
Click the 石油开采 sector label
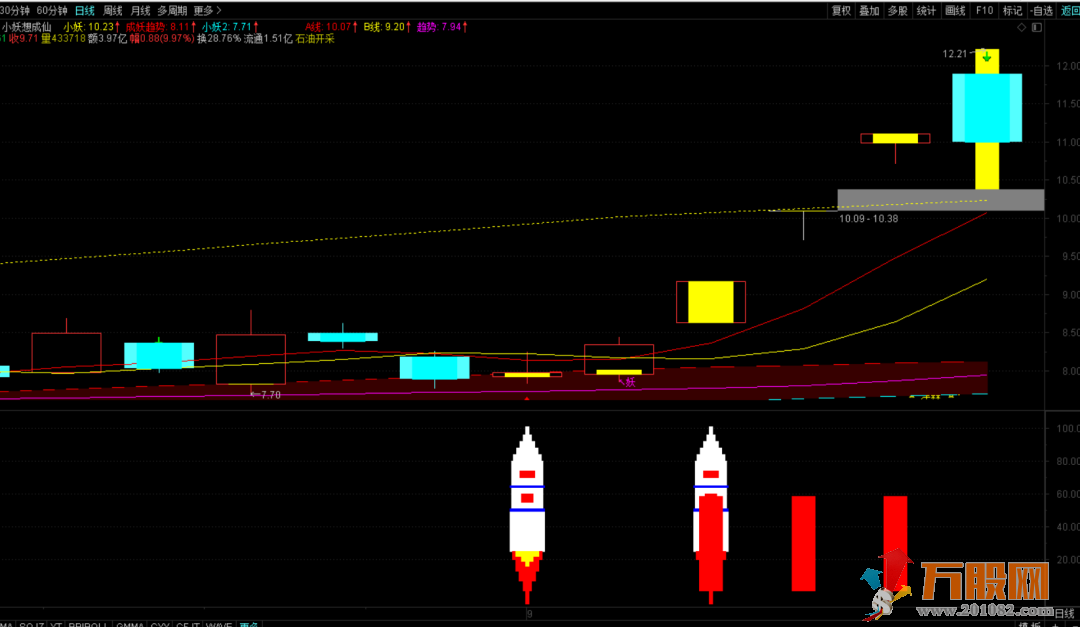[315, 39]
